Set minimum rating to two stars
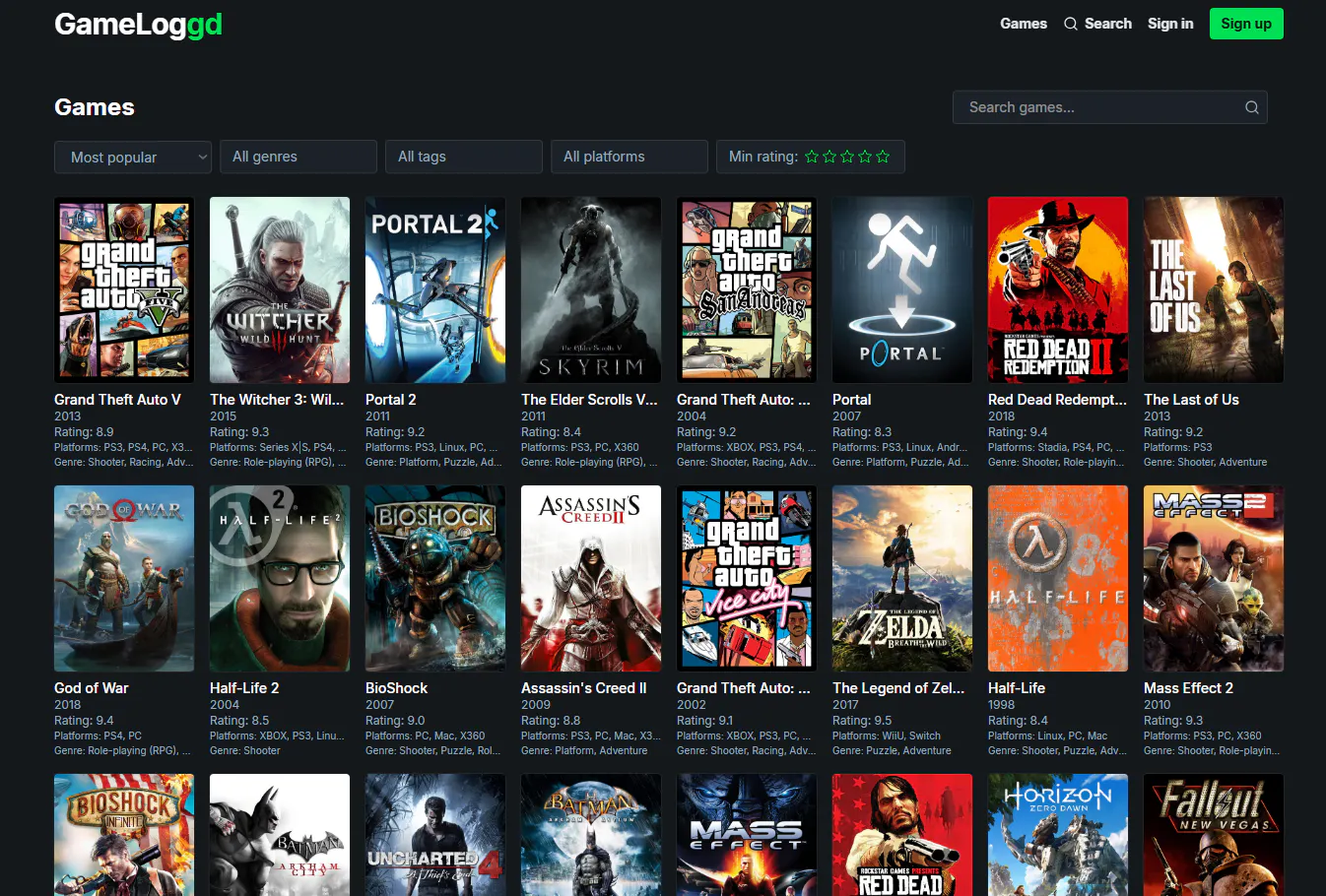The image size is (1326, 896). pyautogui.click(x=829, y=157)
